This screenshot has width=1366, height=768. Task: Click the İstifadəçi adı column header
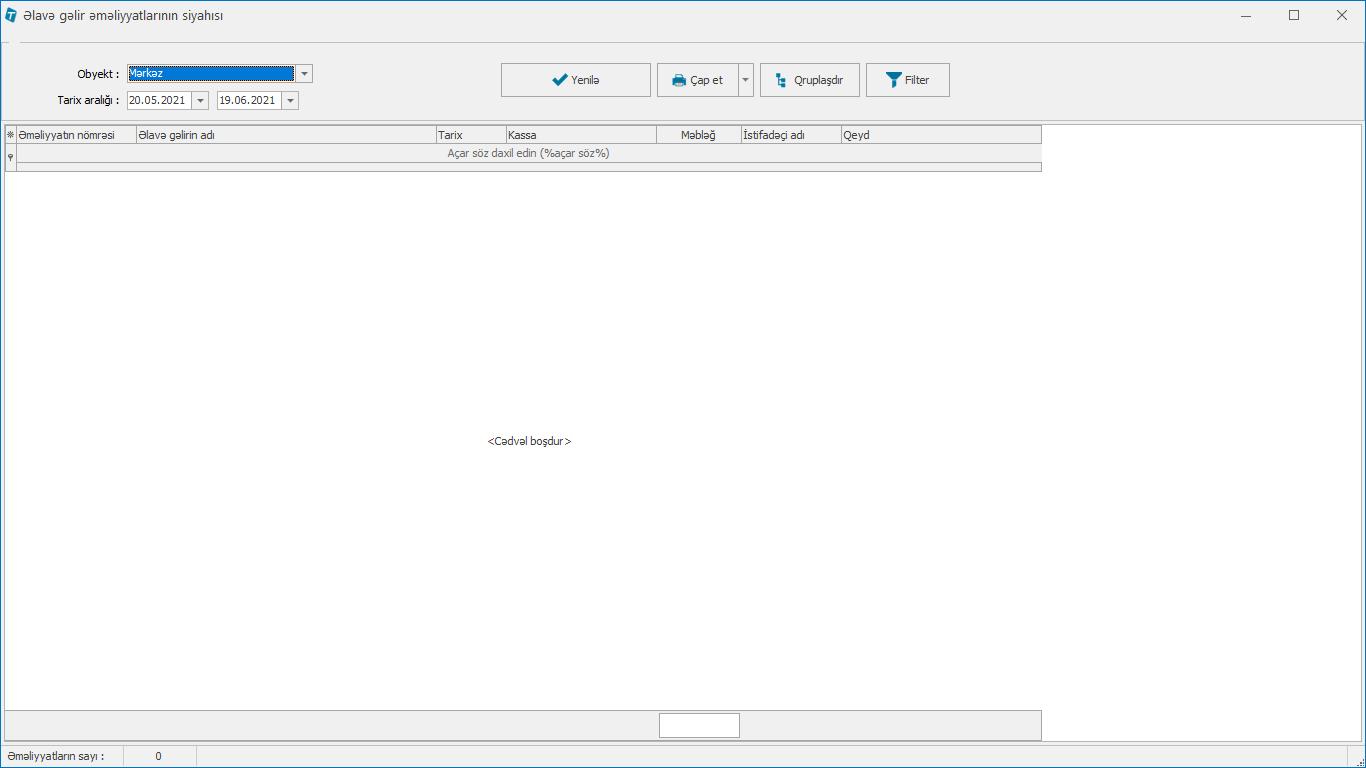[x=790, y=135]
